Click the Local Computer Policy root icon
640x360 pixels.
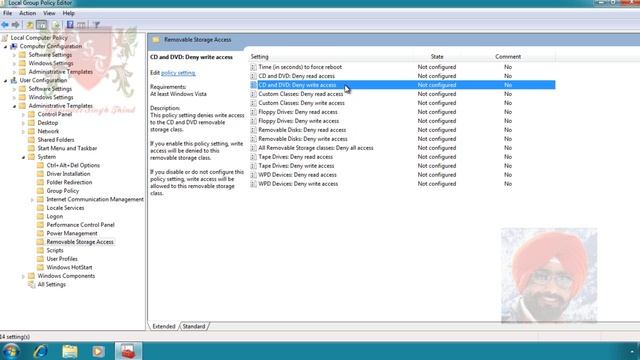(4, 38)
